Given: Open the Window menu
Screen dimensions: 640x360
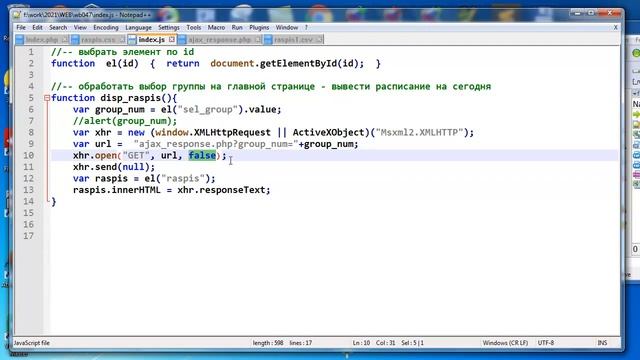Looking at the screenshot, I should click(x=287, y=27).
